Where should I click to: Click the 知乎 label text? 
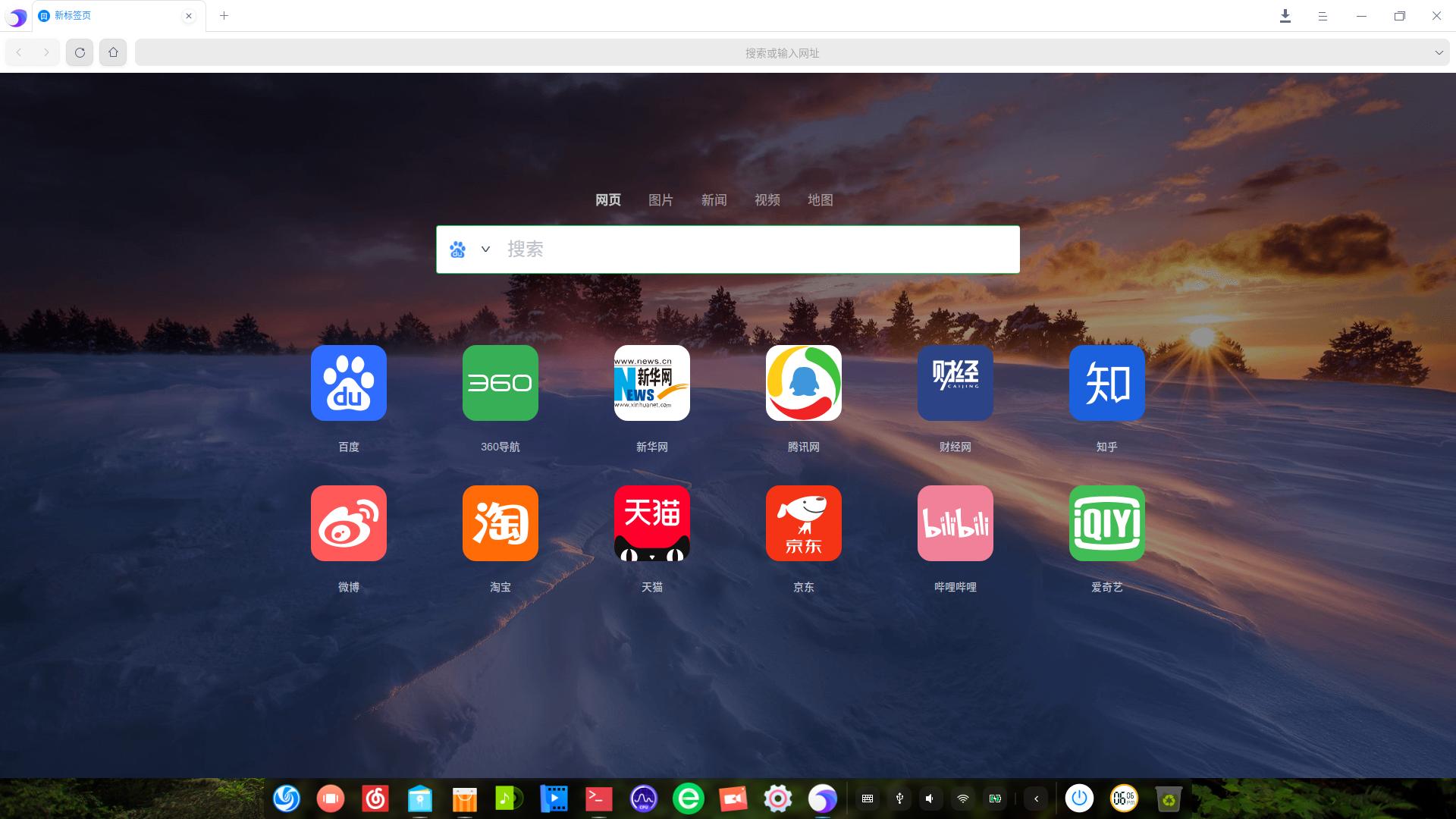(1107, 447)
